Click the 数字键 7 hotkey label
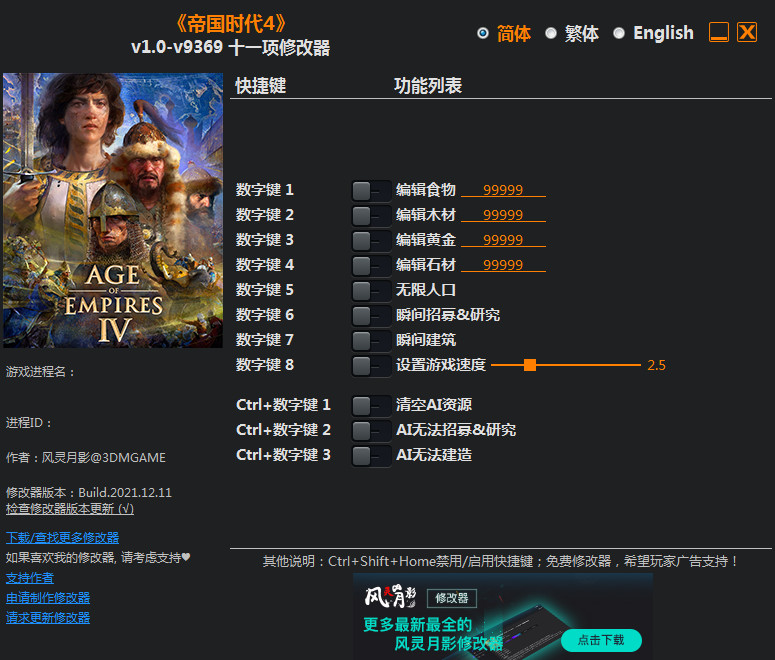Viewport: 775px width, 660px height. pyautogui.click(x=264, y=340)
